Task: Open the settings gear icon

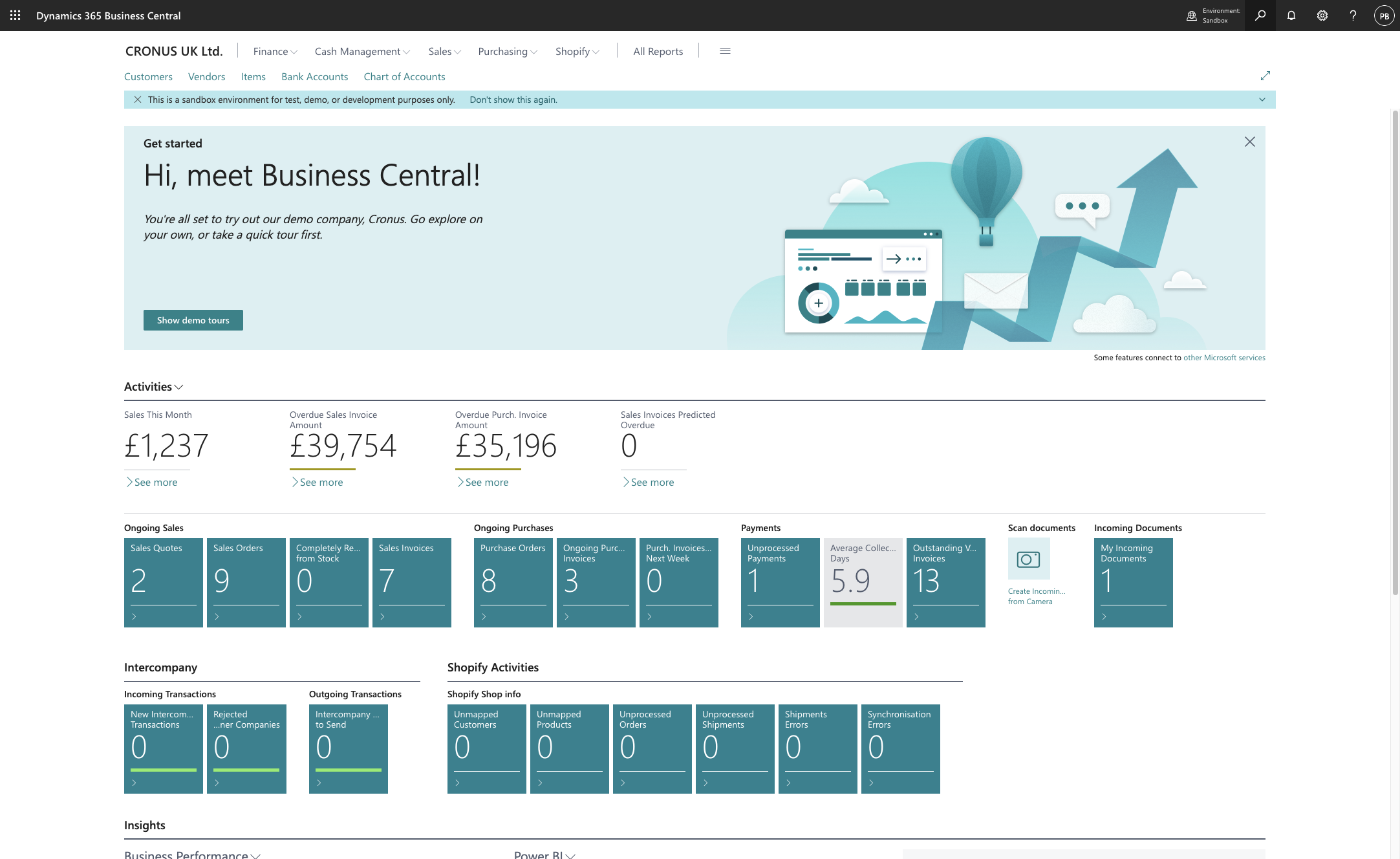Action: 1322,16
